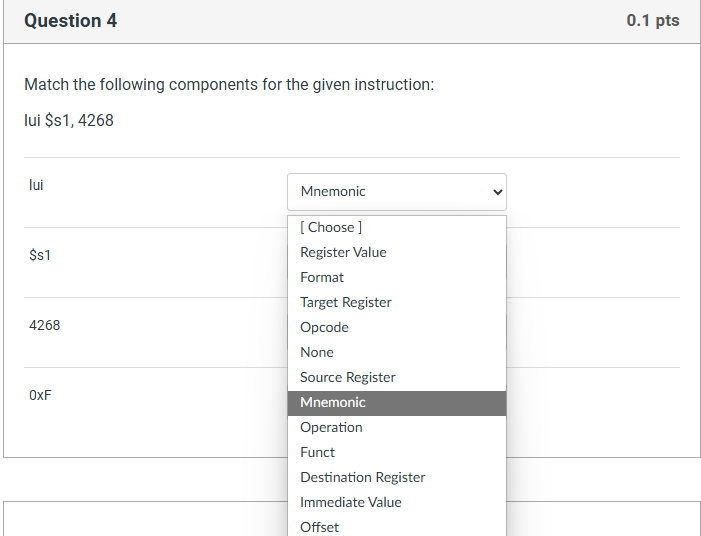This screenshot has width=701, height=536.
Task: Click the instruction text 'lui $s1, 4268'
Action: (x=69, y=121)
